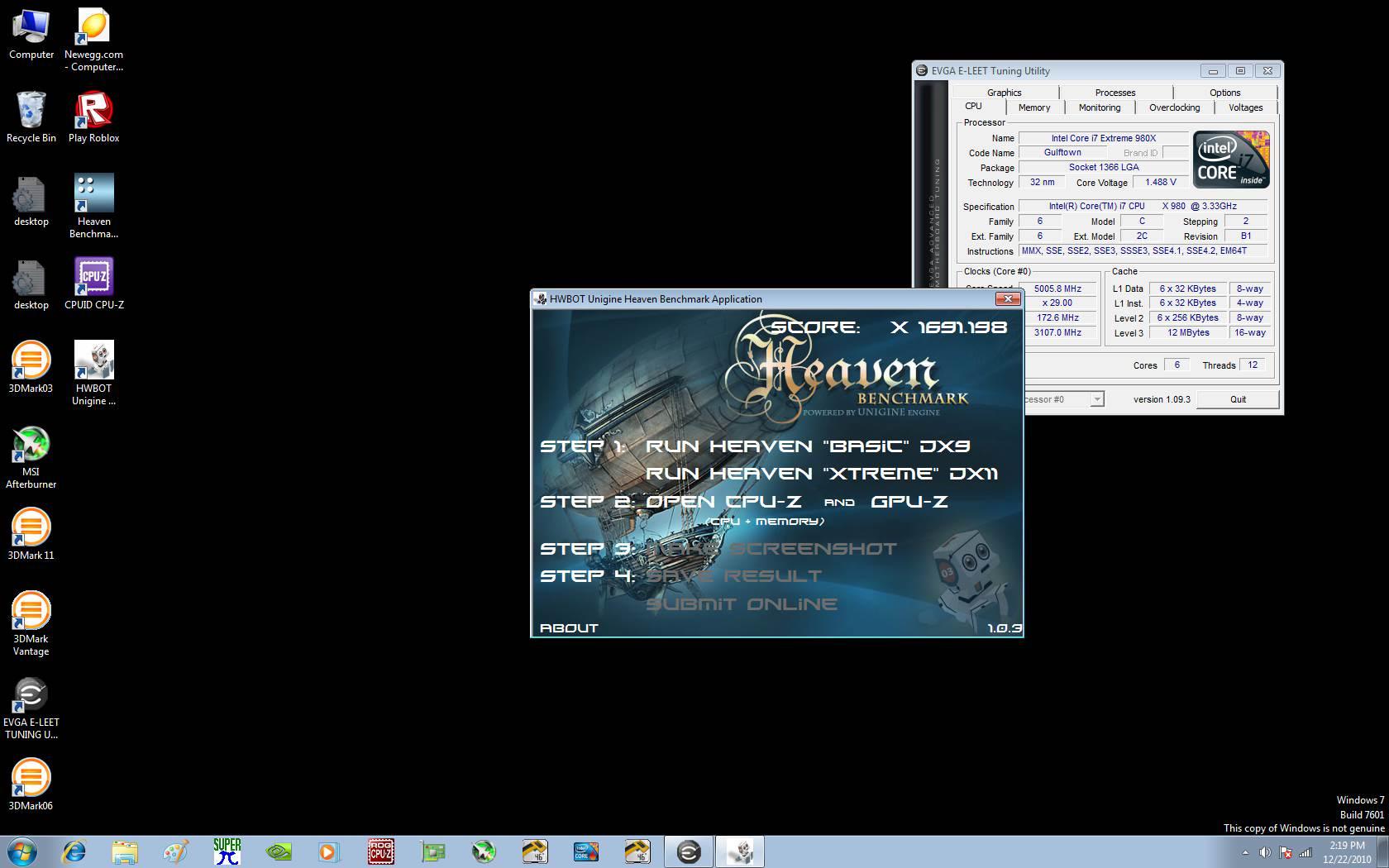Select the 3DMark 11 desktop shortcut
1389x868 pixels.
tap(31, 535)
